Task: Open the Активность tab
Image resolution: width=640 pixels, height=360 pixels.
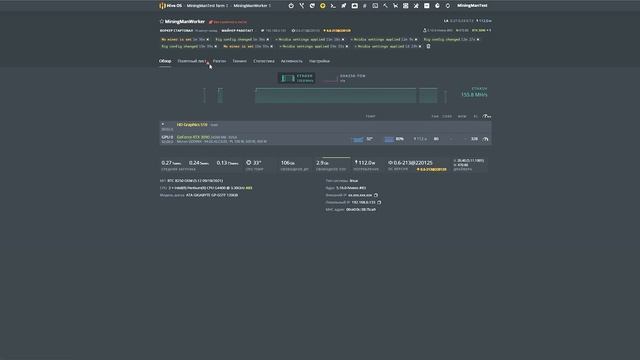Action: [x=291, y=61]
